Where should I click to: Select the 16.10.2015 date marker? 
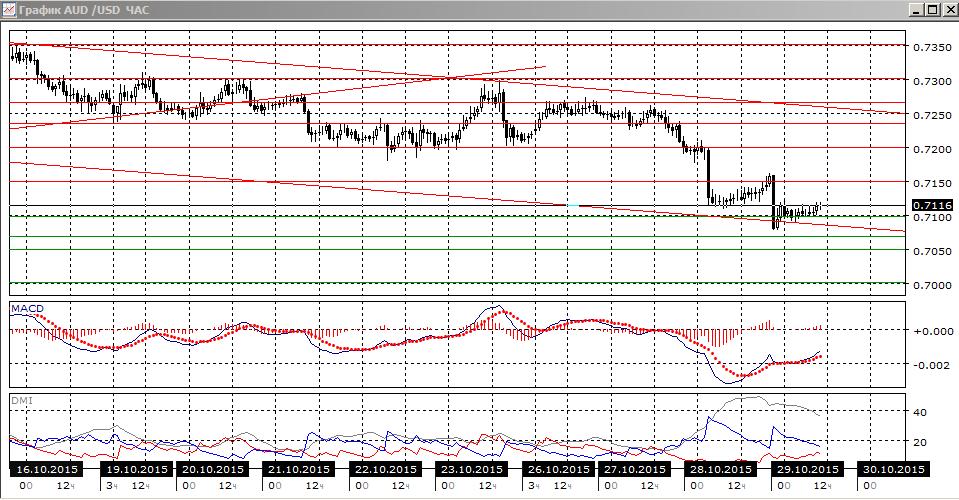click(47, 469)
